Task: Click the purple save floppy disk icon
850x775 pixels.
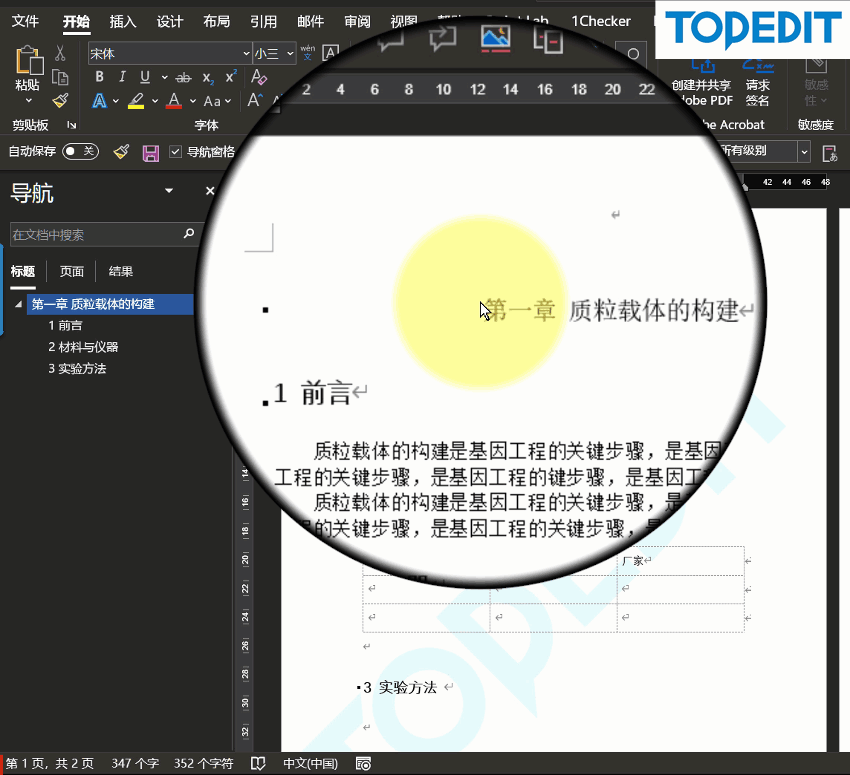Action: 150,152
